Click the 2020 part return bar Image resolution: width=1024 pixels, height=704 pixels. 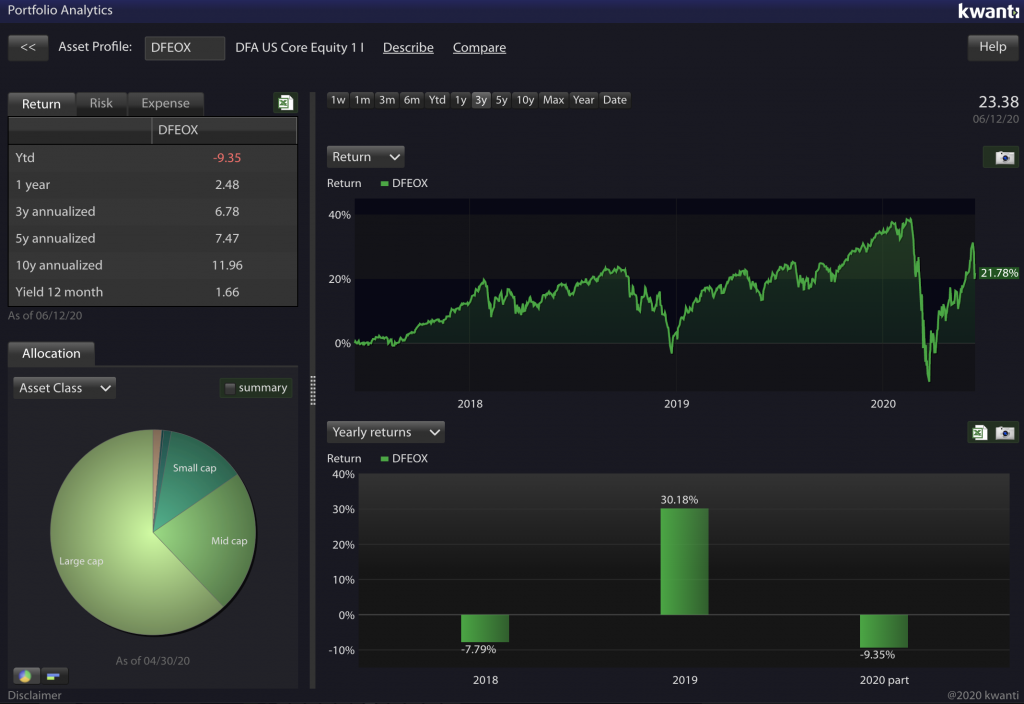884,631
